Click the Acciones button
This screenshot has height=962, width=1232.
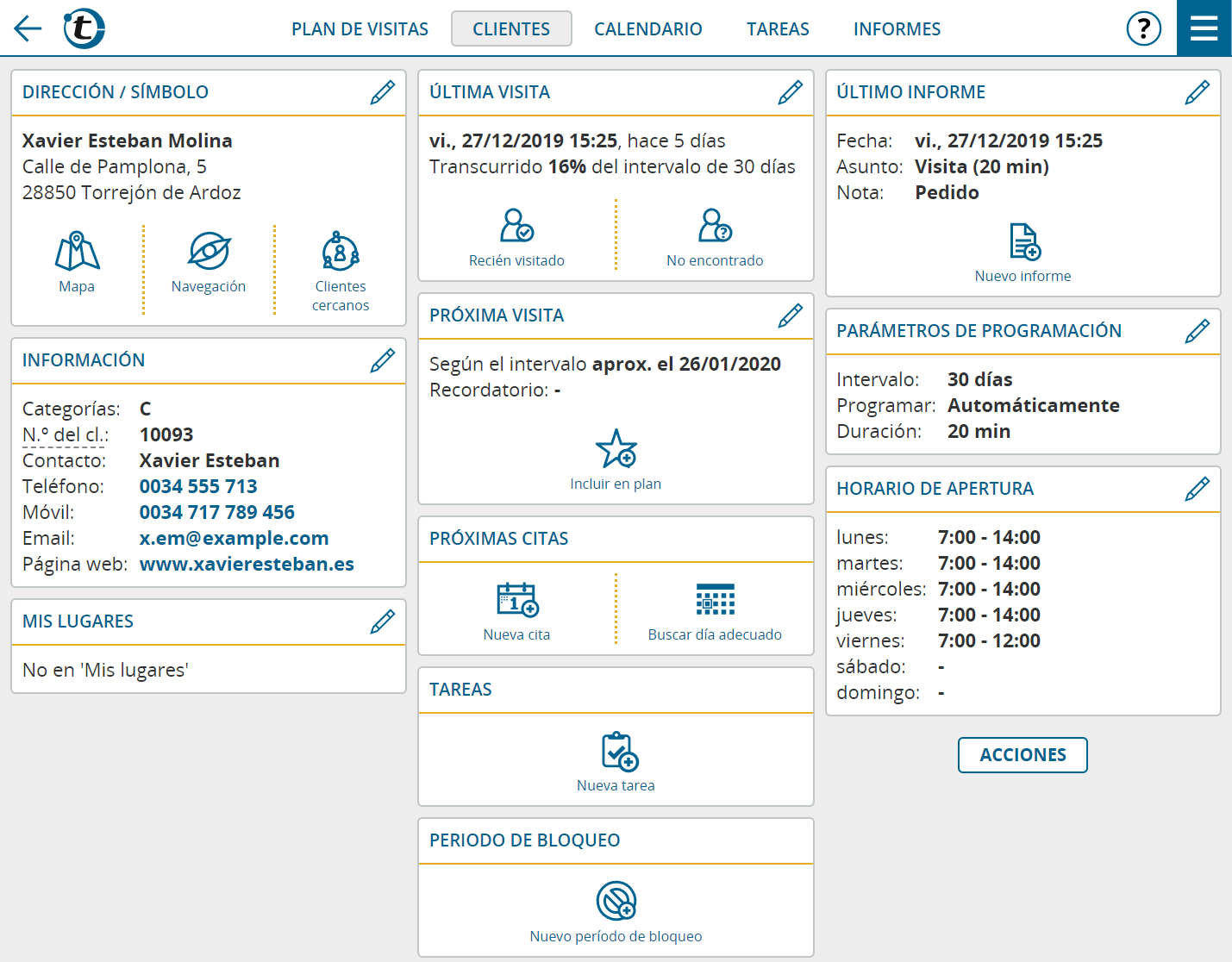point(1022,755)
